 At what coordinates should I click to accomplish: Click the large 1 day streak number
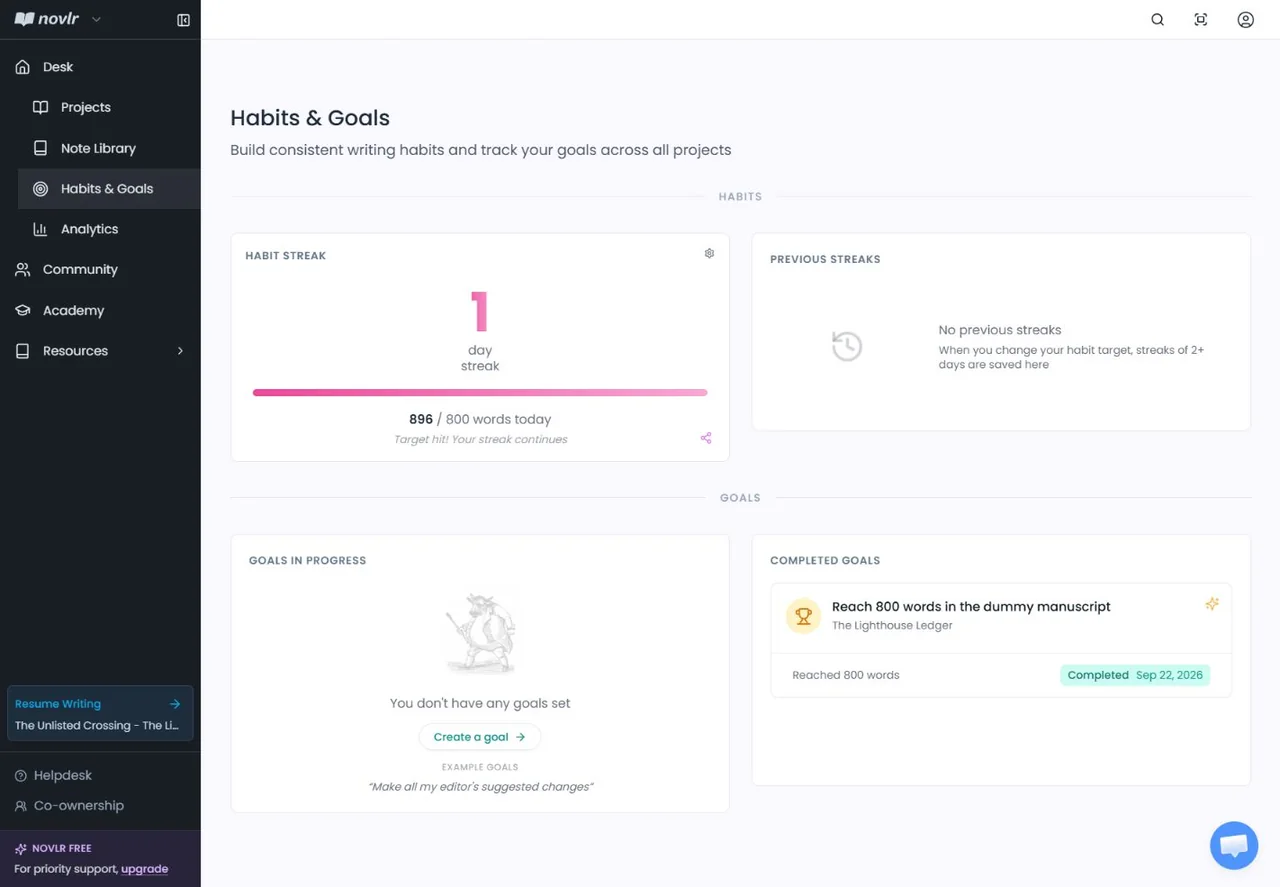480,311
